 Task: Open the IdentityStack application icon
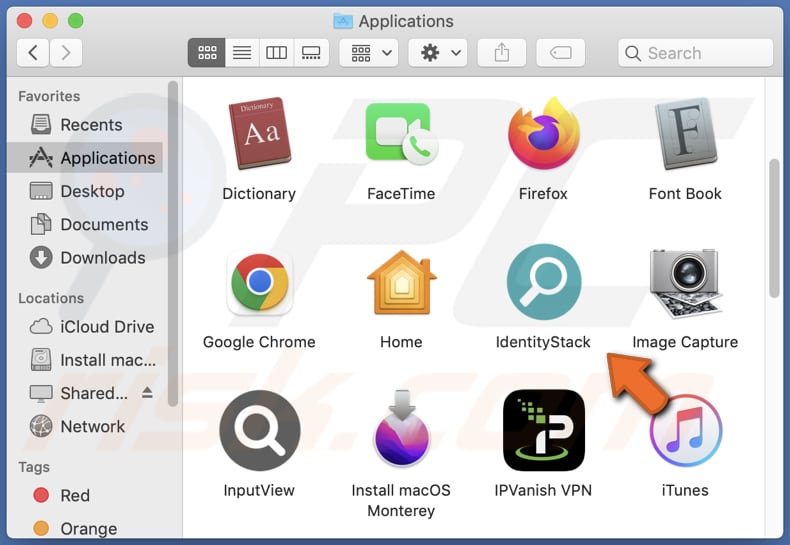543,283
